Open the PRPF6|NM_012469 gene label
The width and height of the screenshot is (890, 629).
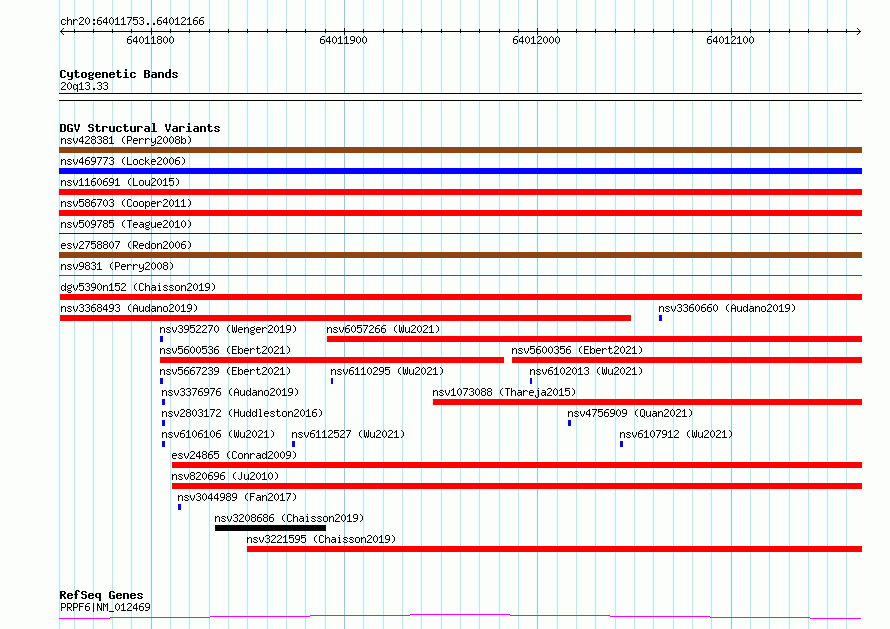click(x=105, y=607)
